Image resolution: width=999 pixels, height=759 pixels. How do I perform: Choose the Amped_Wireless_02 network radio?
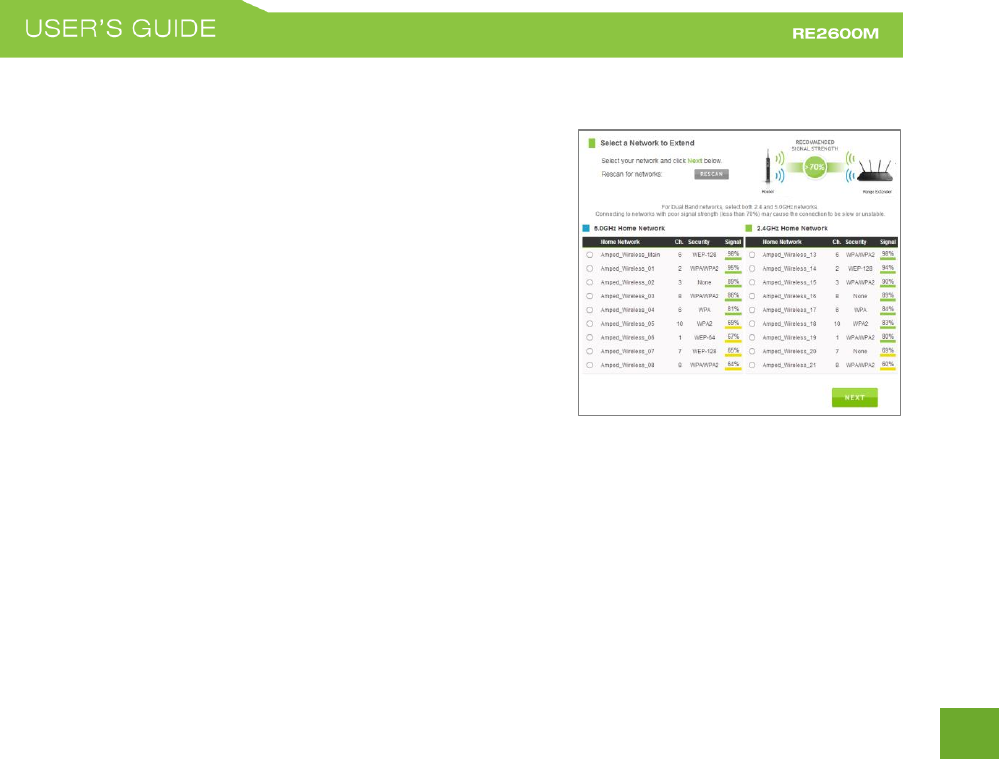pos(590,282)
